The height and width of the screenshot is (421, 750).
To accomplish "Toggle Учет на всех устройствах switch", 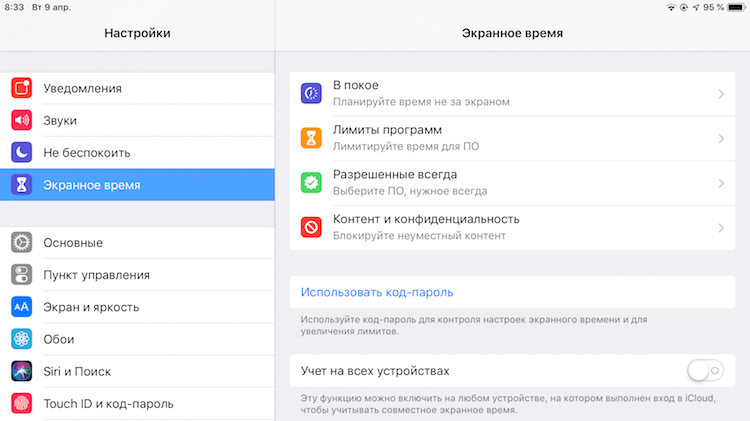I will 706,370.
